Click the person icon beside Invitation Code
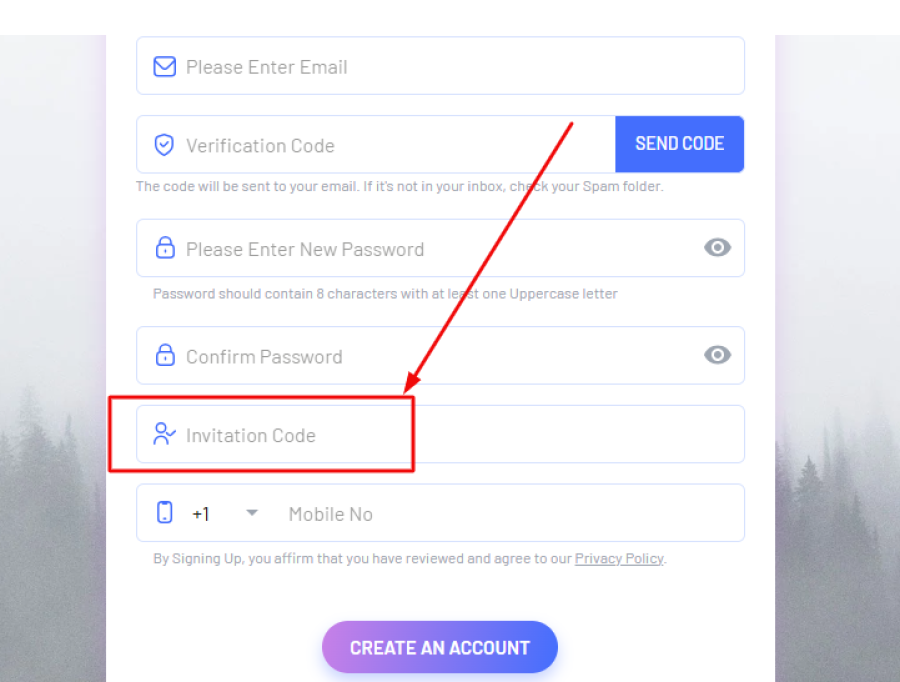900x682 pixels. pos(164,434)
